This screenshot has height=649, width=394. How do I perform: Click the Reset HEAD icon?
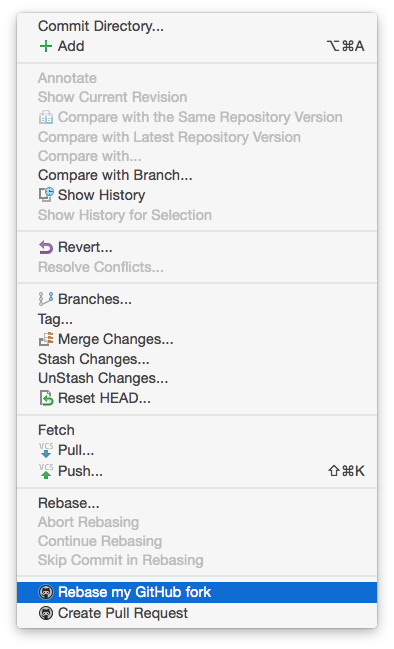46,398
